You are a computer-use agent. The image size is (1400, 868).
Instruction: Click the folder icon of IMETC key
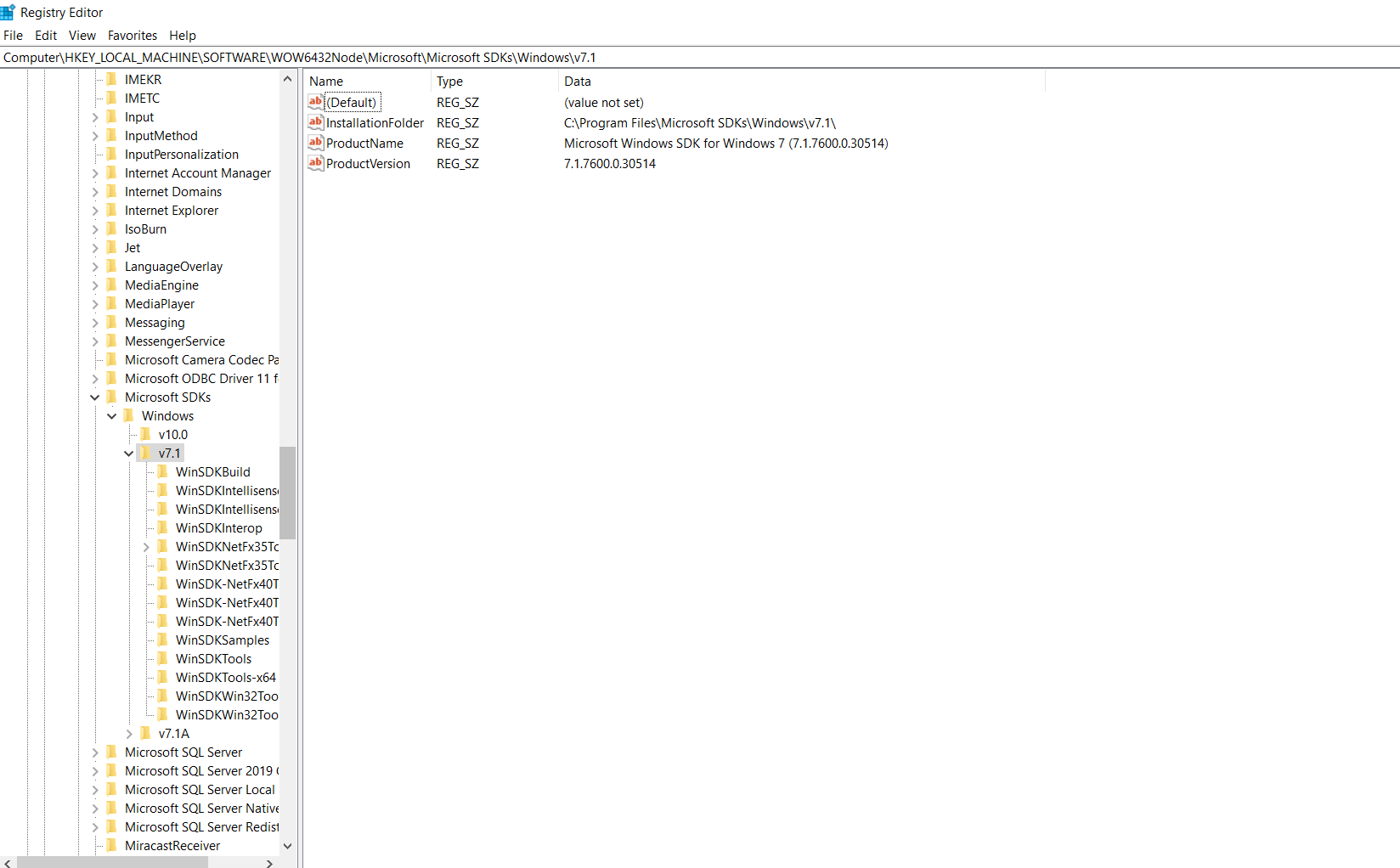(112, 98)
